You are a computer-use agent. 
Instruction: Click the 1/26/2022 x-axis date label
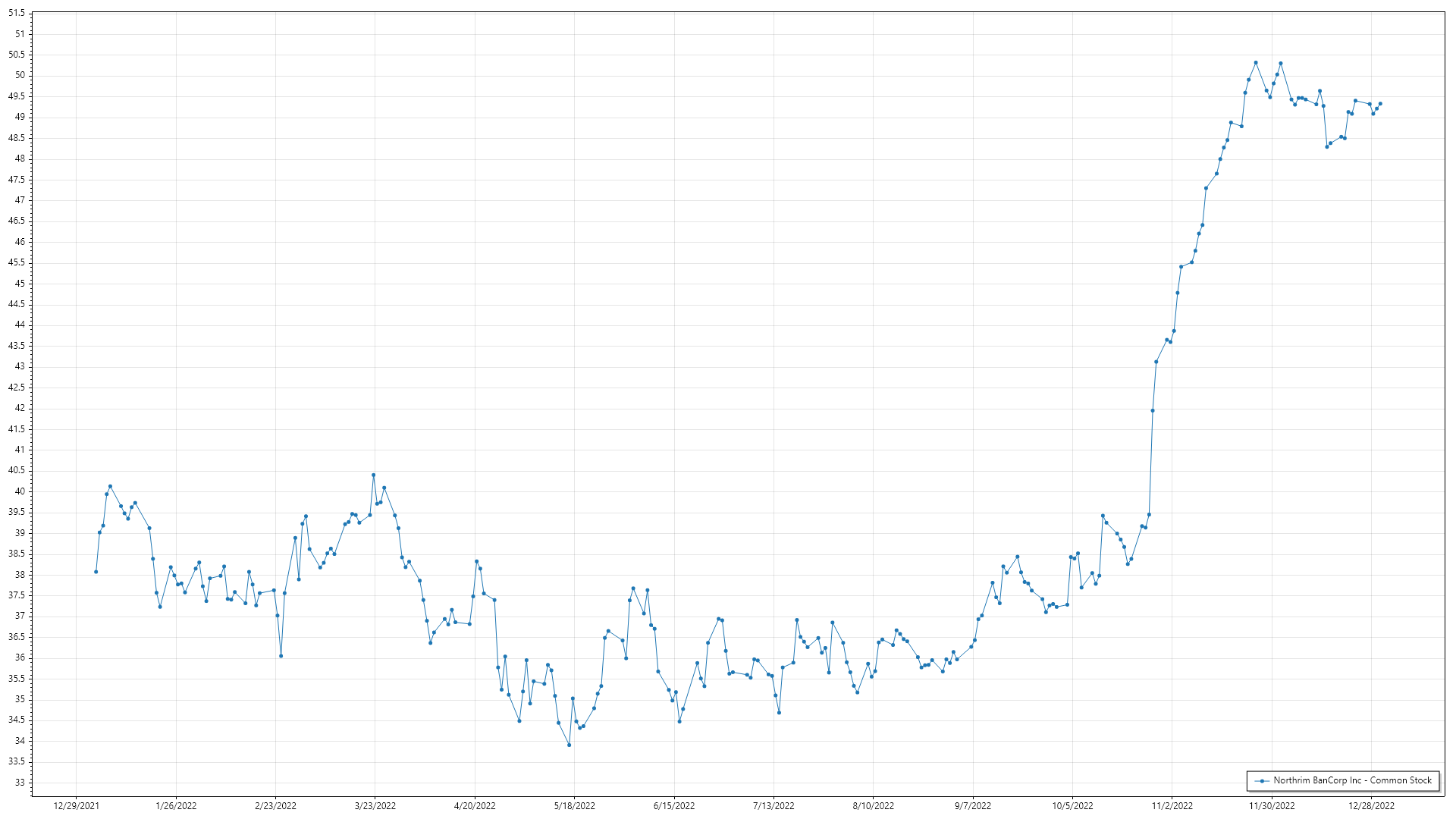pyautogui.click(x=176, y=806)
